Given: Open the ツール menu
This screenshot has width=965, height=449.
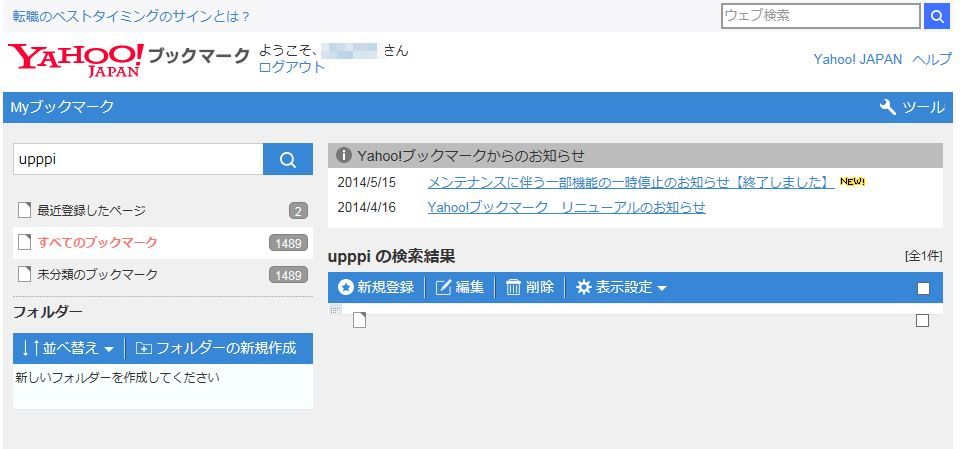Looking at the screenshot, I should pos(912,108).
